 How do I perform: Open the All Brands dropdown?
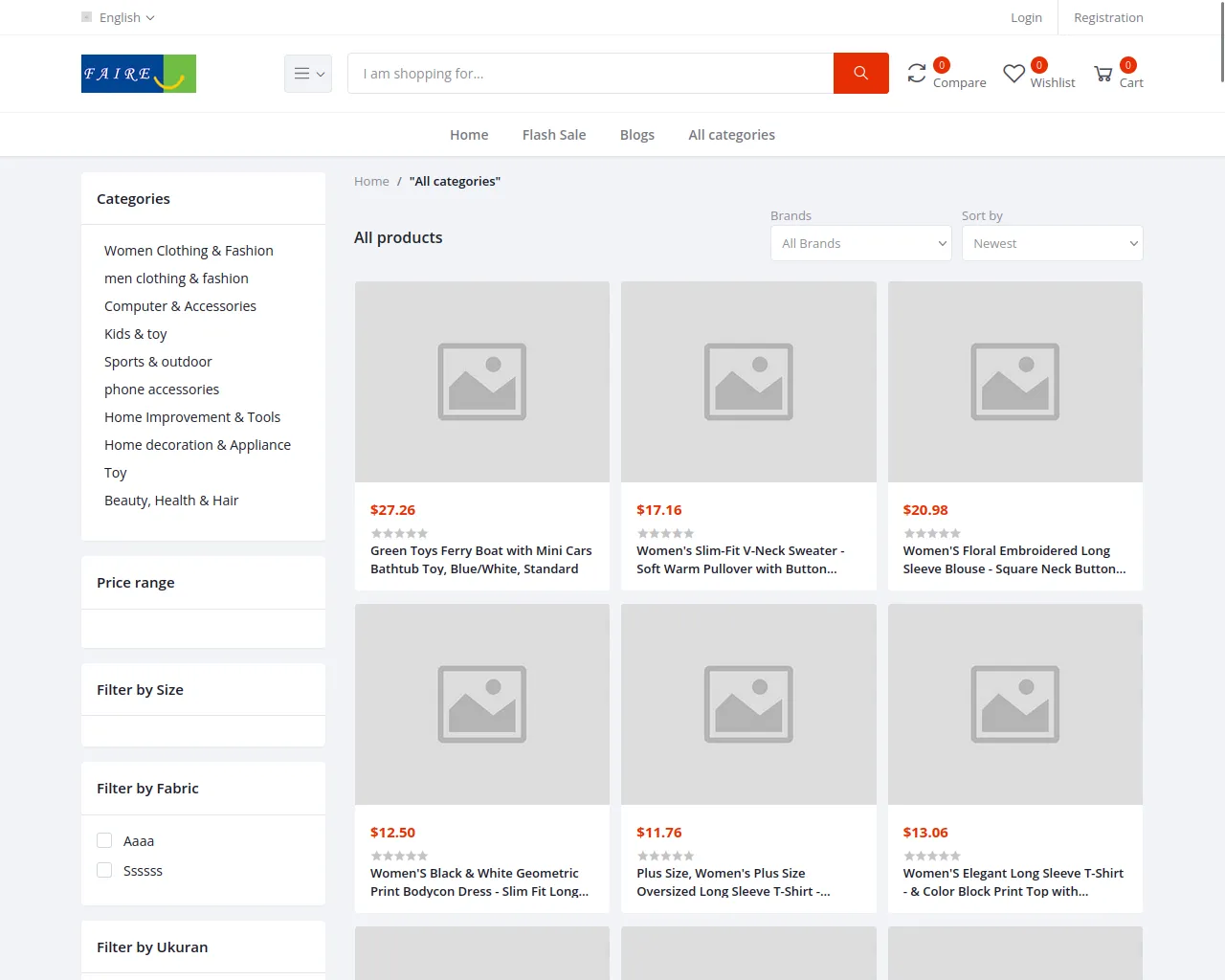[x=860, y=244]
